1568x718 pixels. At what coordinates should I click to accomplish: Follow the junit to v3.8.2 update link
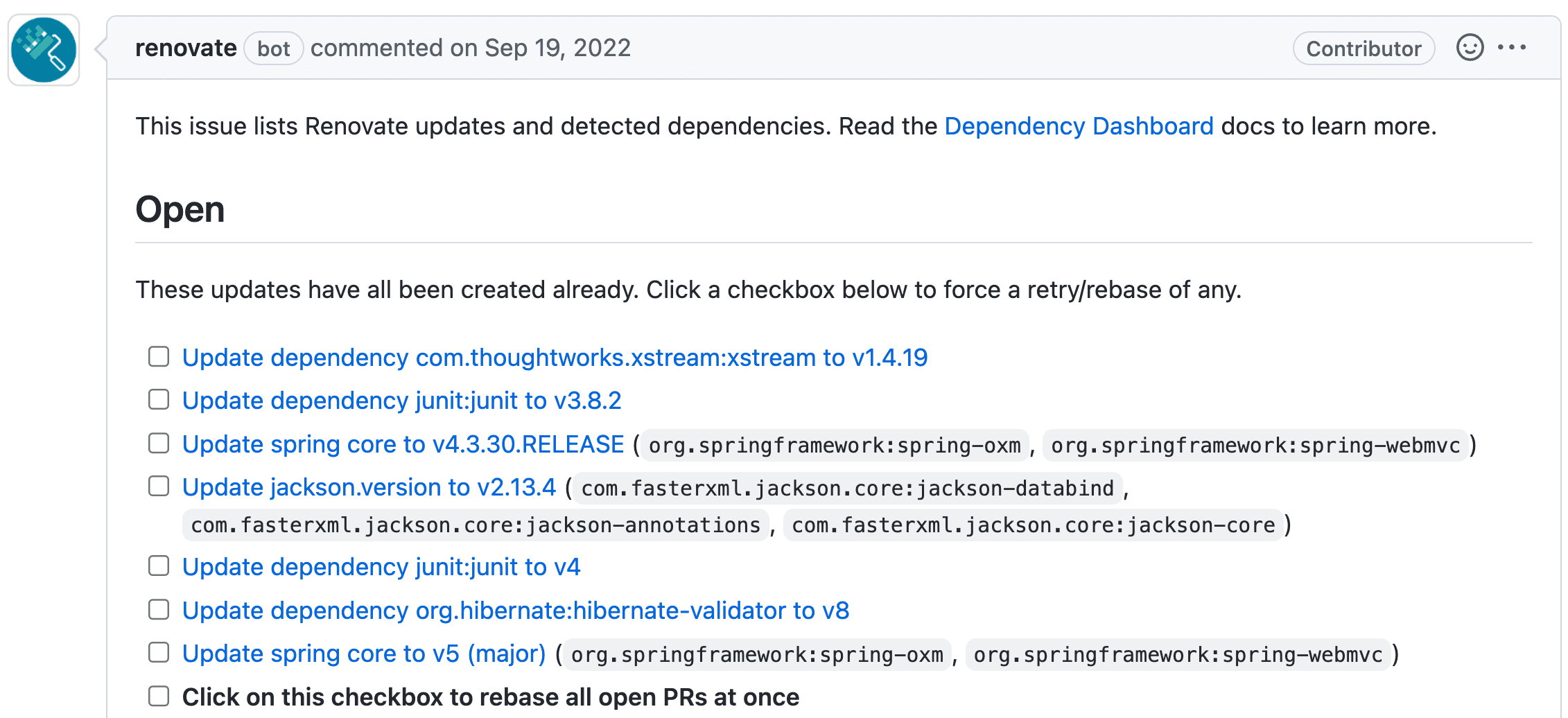point(401,401)
